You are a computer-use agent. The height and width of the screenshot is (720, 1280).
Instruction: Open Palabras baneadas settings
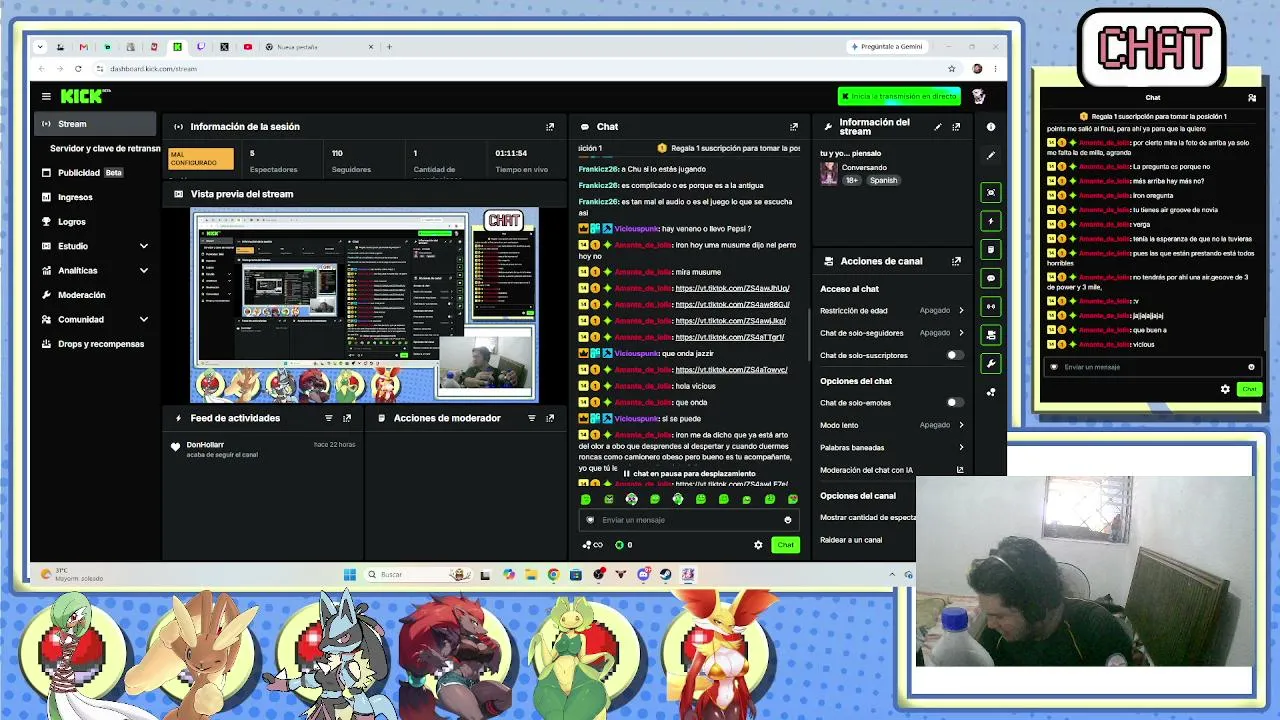[892, 447]
